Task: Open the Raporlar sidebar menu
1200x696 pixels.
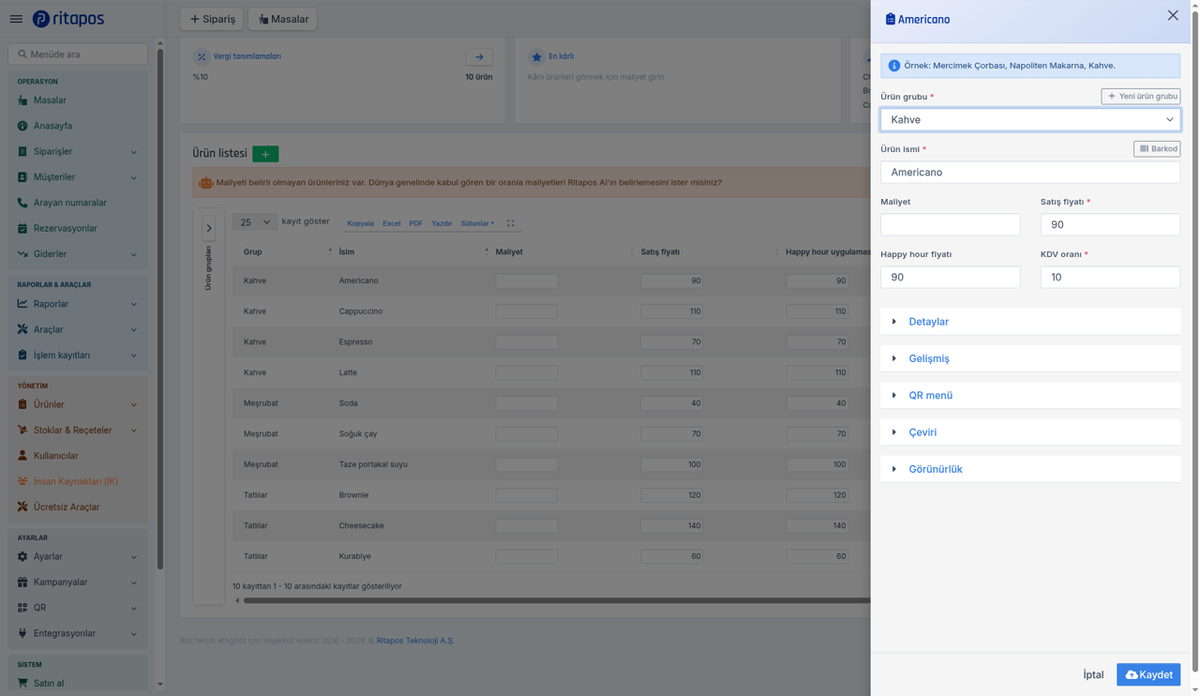Action: [x=78, y=304]
